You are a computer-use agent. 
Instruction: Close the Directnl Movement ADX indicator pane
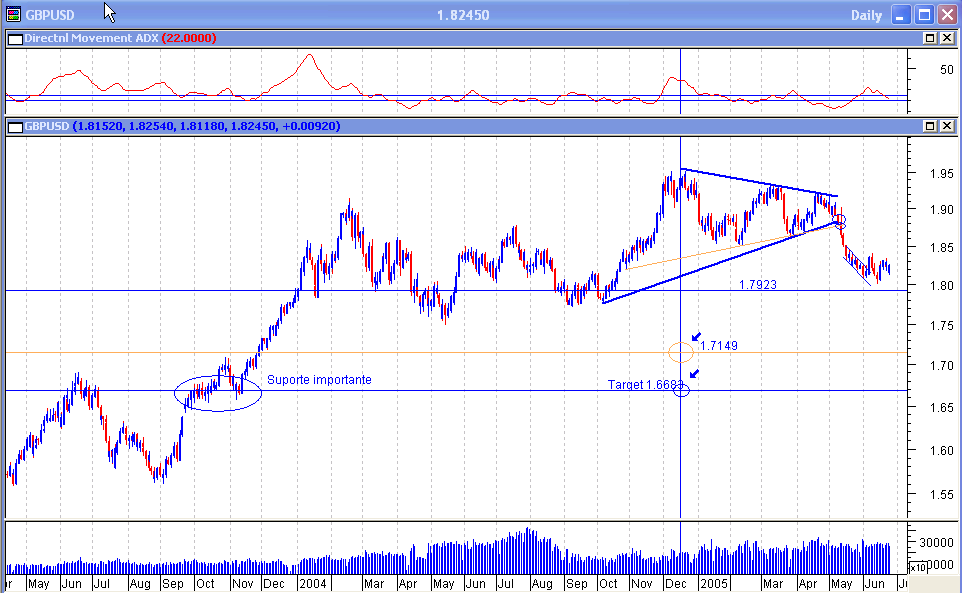click(947, 38)
